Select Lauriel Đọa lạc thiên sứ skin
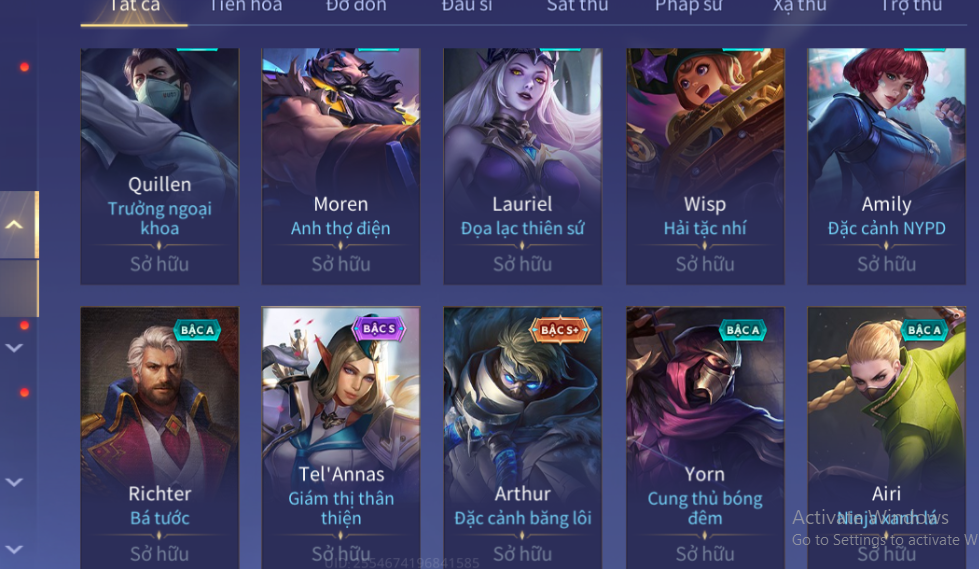The width and height of the screenshot is (979, 569). click(523, 166)
